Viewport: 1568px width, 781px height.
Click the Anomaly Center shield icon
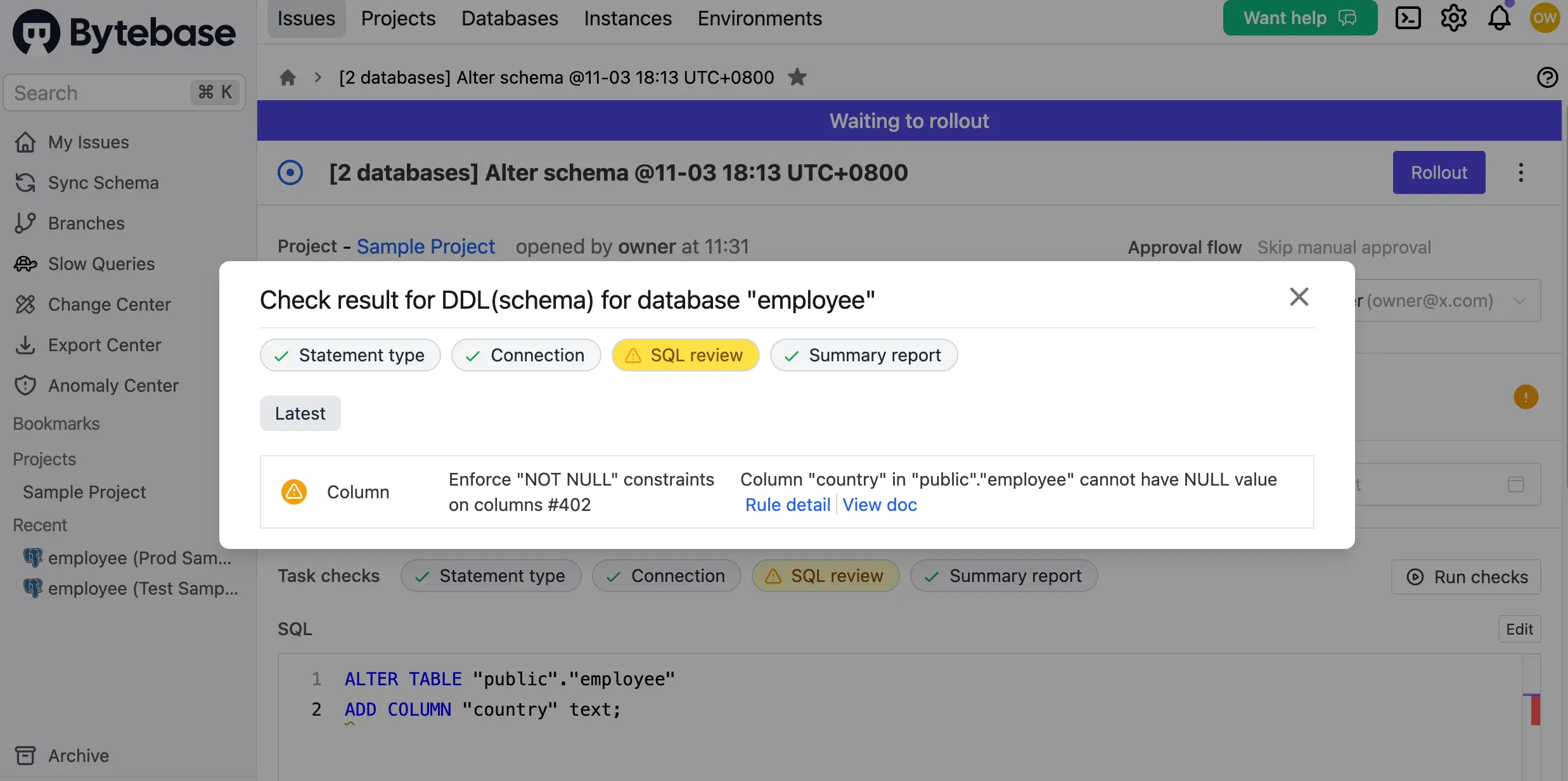pyautogui.click(x=25, y=385)
